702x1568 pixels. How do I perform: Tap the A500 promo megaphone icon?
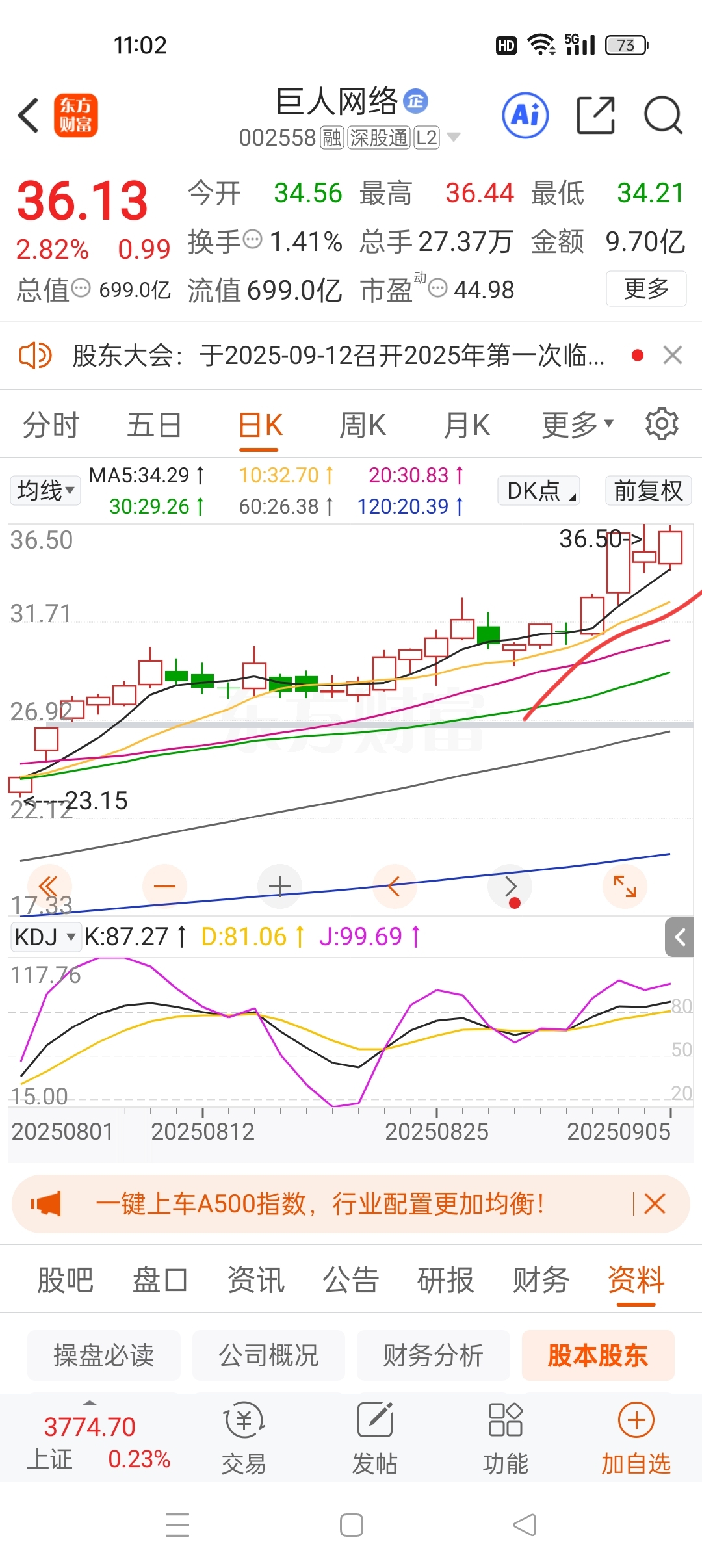pos(46,1204)
